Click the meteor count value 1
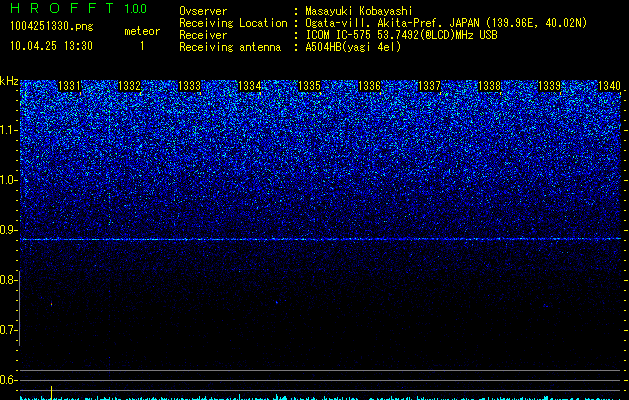Image resolution: width=629 pixels, height=400 pixels. pyautogui.click(x=142, y=46)
